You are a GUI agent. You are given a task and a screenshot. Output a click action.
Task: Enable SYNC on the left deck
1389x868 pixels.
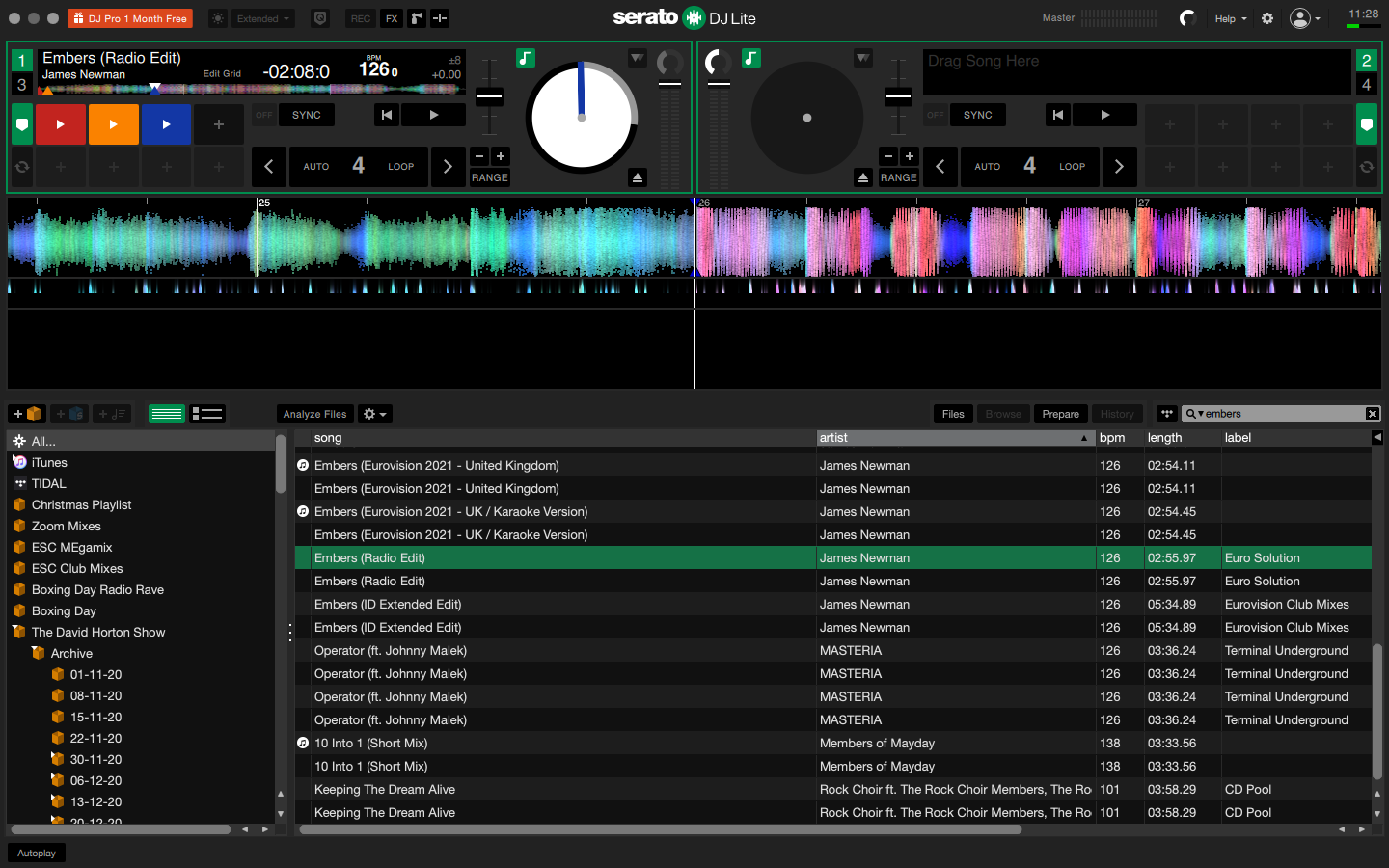307,114
